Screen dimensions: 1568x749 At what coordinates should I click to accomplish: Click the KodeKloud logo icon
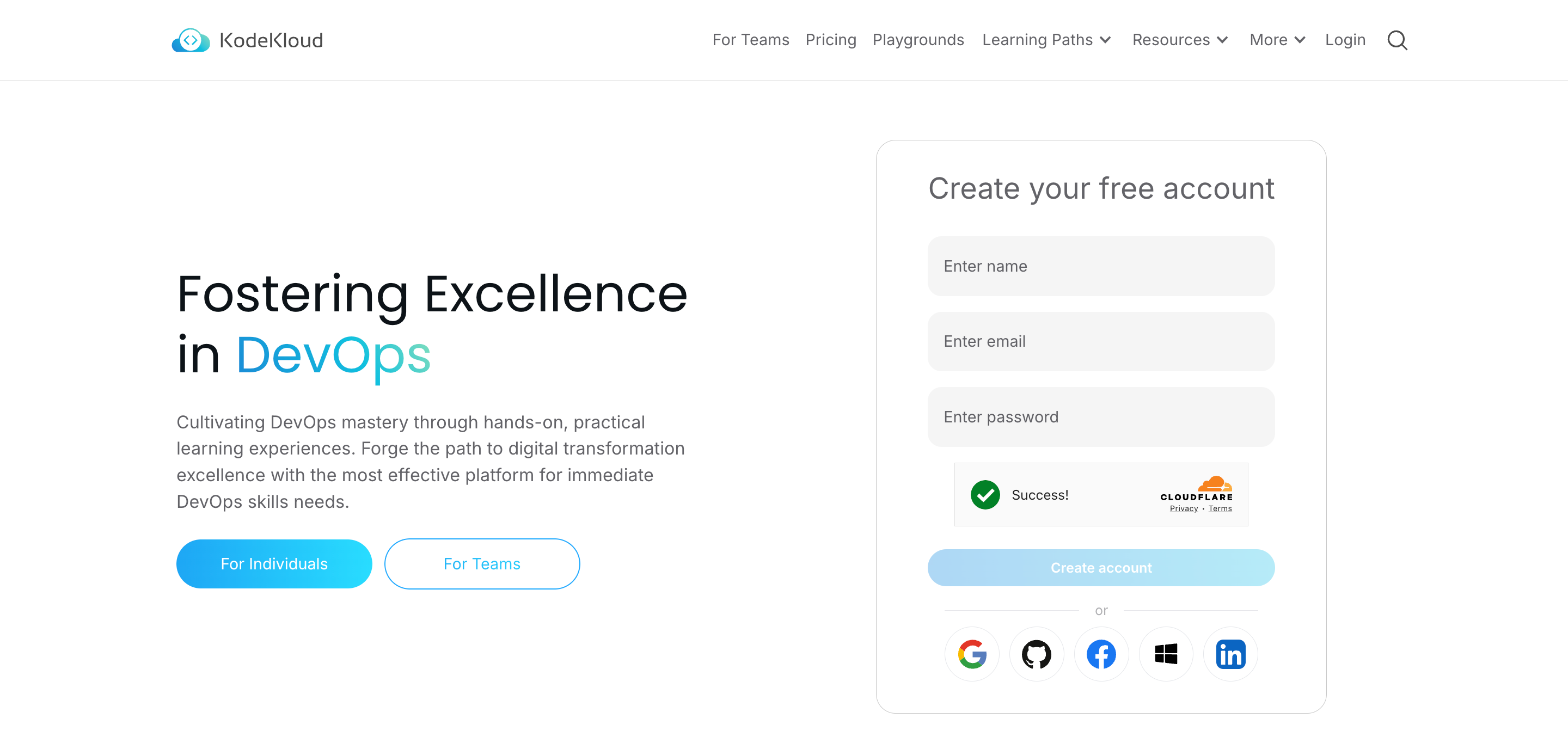pos(189,40)
